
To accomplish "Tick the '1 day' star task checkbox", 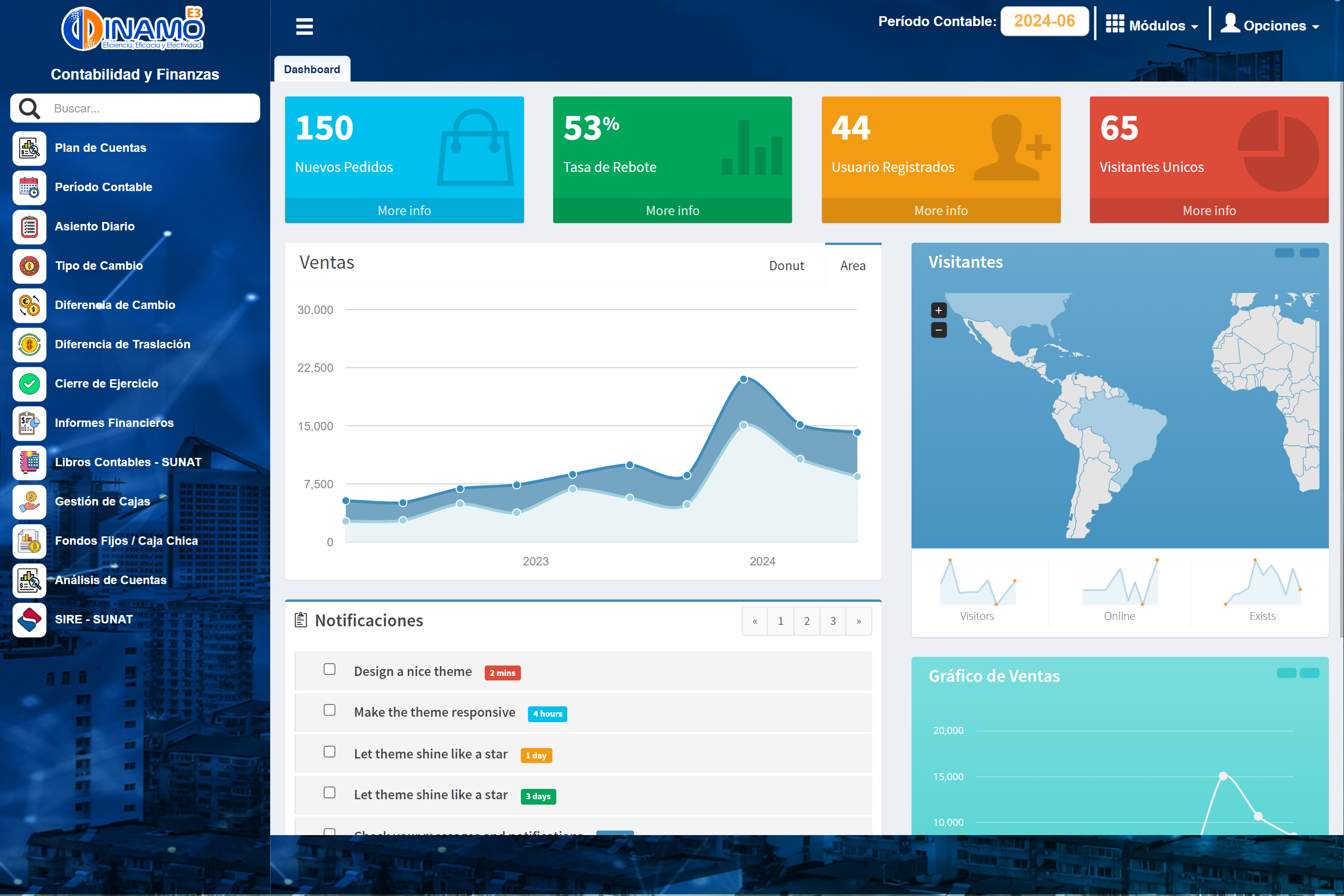I will 329,752.
